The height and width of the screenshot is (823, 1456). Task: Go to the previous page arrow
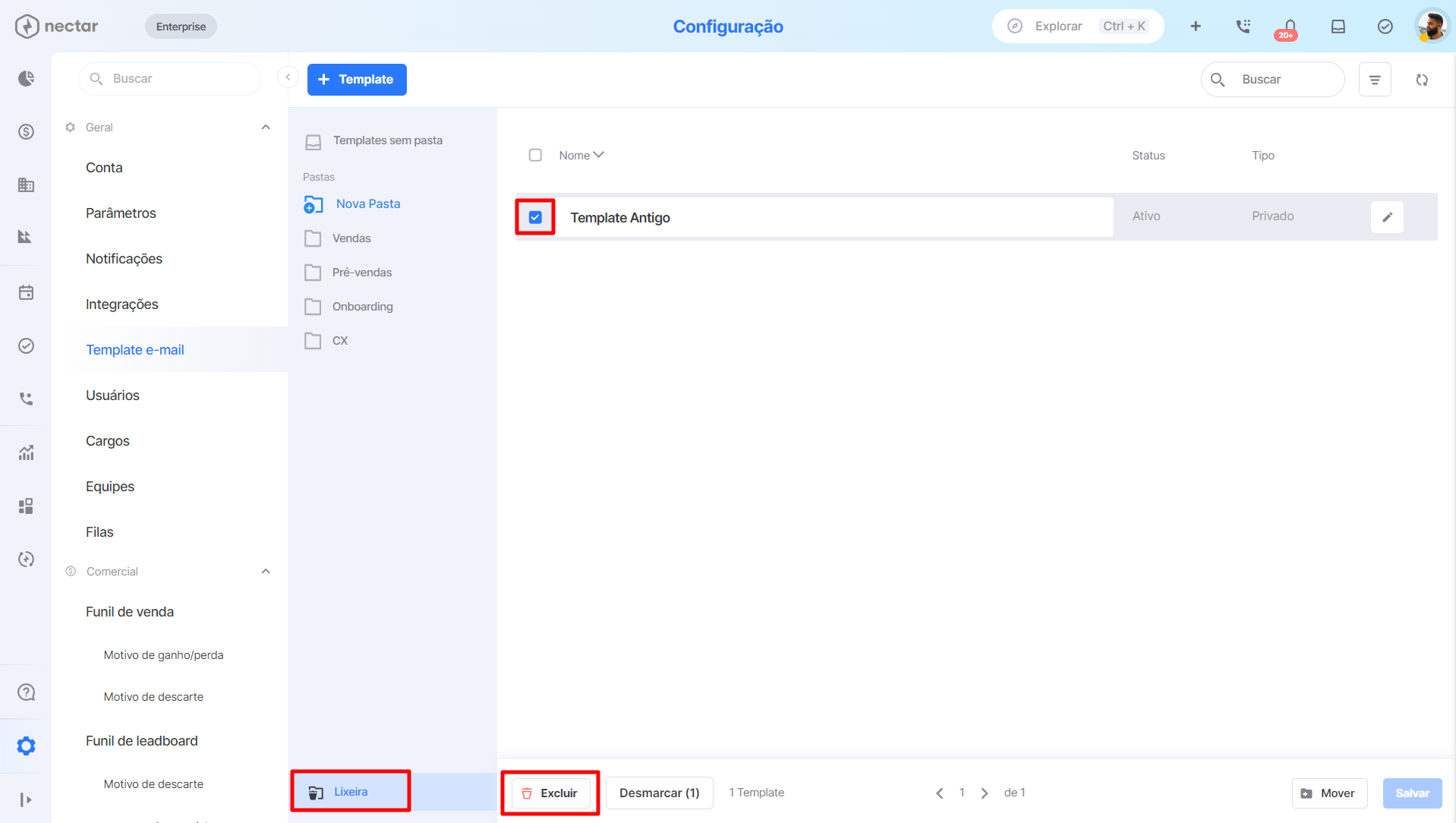(940, 793)
